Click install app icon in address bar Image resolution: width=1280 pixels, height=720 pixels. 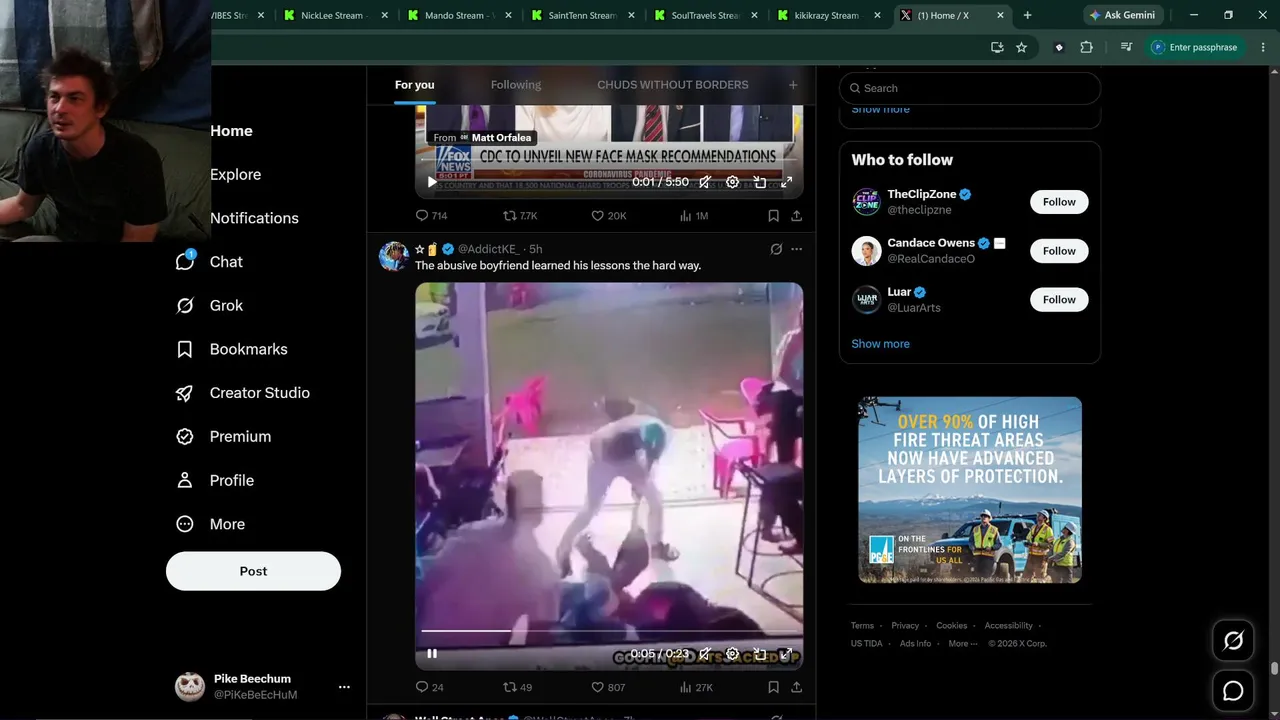(x=997, y=47)
